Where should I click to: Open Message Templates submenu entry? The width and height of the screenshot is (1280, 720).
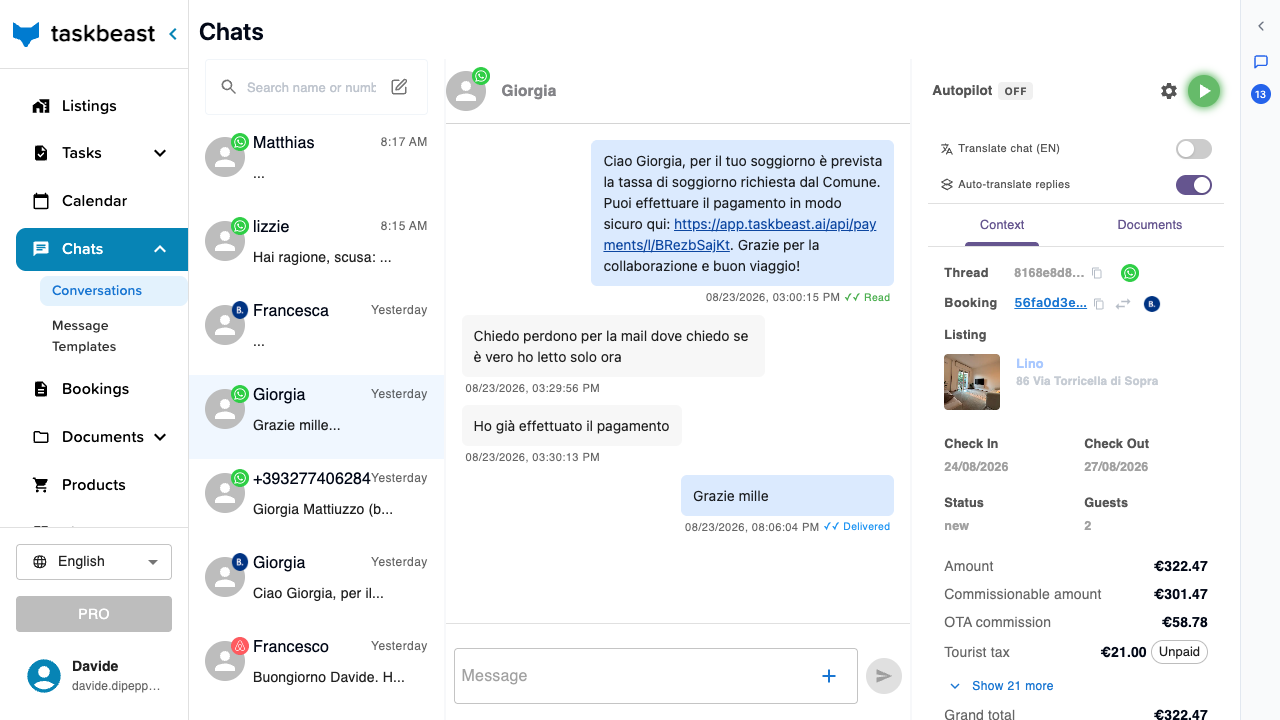click(x=84, y=336)
